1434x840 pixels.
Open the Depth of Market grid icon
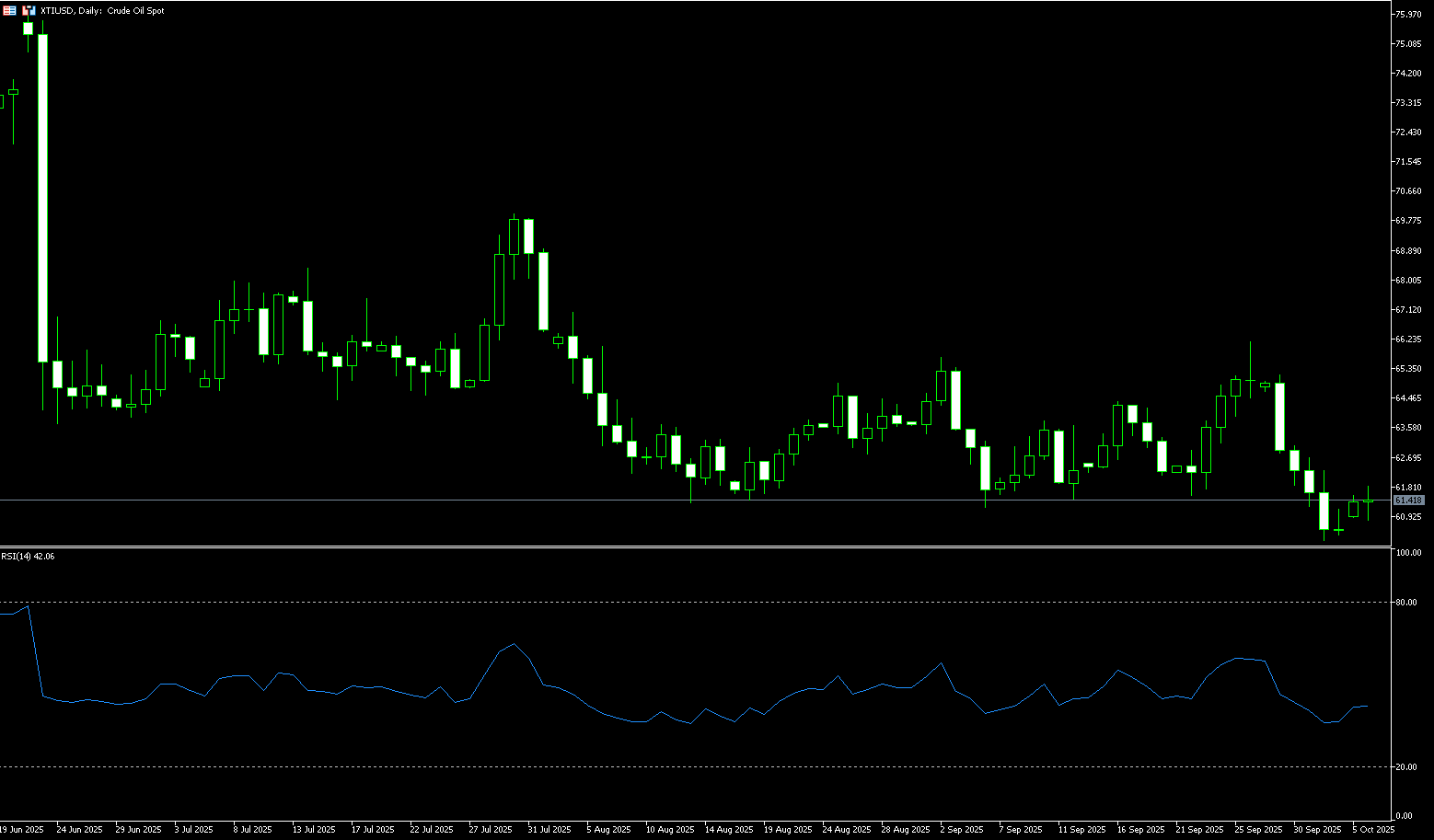pyautogui.click(x=9, y=11)
